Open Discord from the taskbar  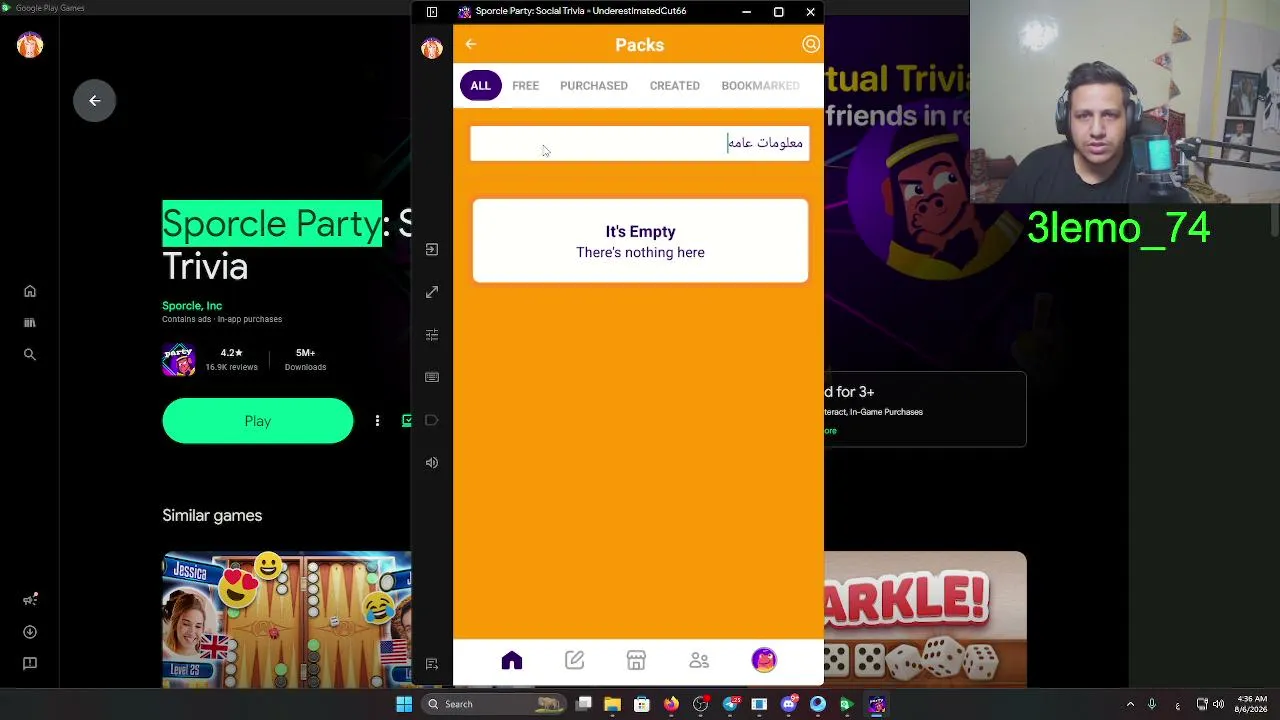pos(789,704)
